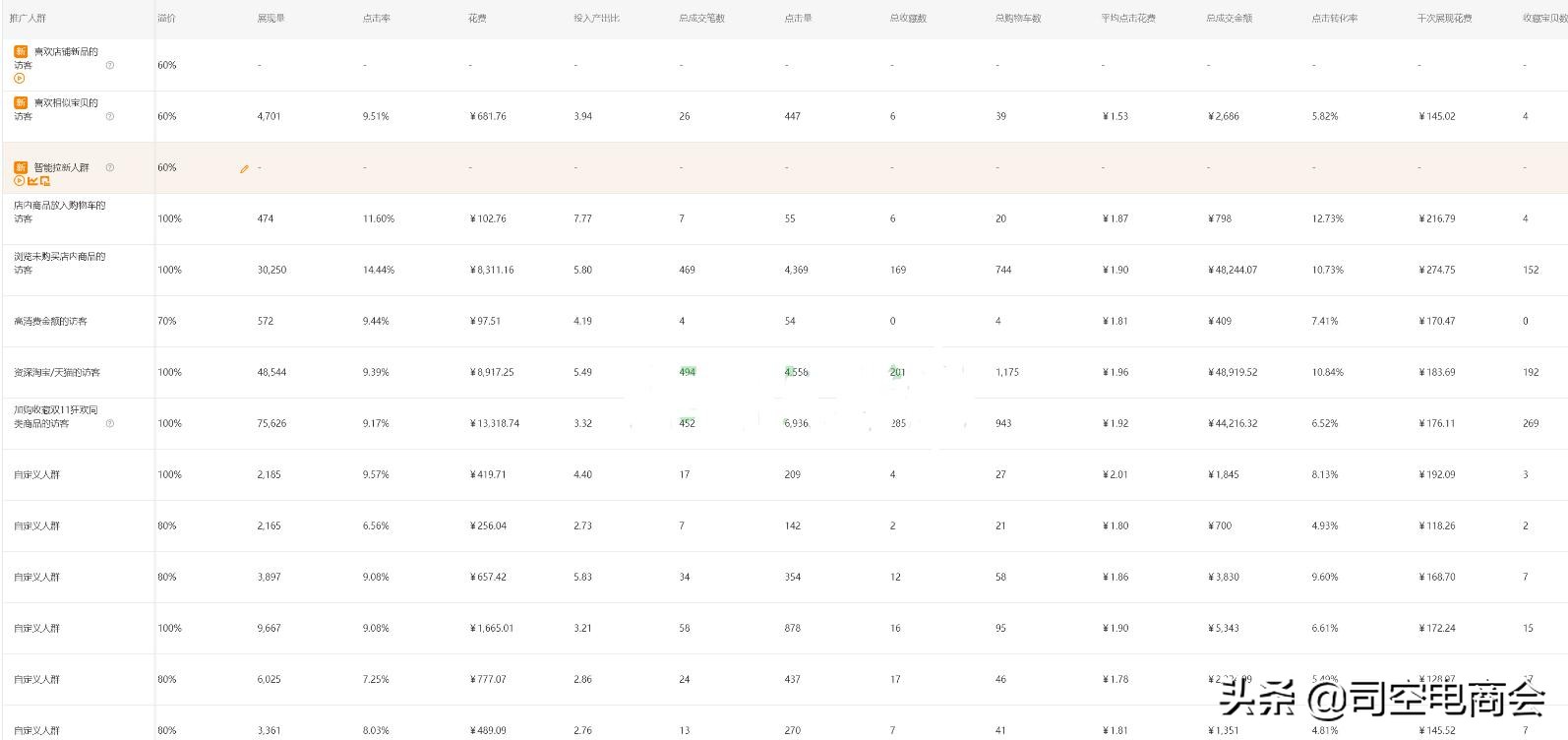Viewport: 1568px width, 740px height.
Task: Edit the 60% premium with the pencil icon
Action: pyautogui.click(x=244, y=168)
